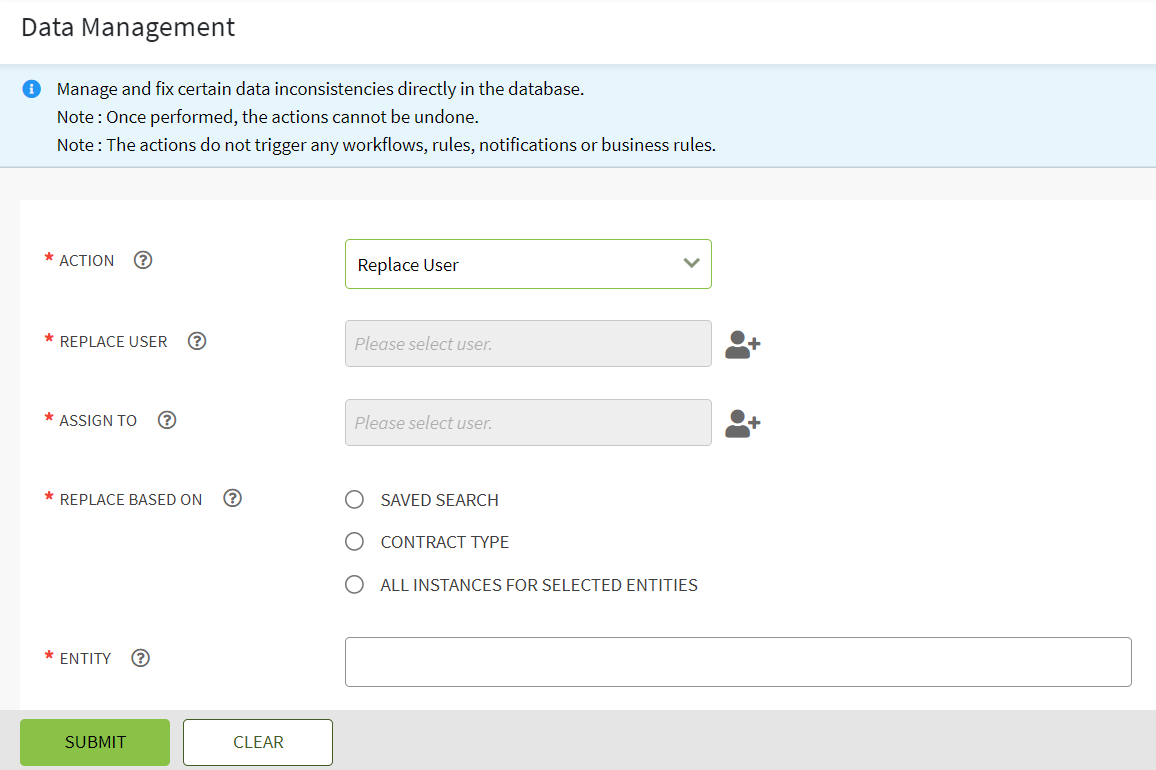Click the CLEAR button
1156x770 pixels.
[x=258, y=742]
